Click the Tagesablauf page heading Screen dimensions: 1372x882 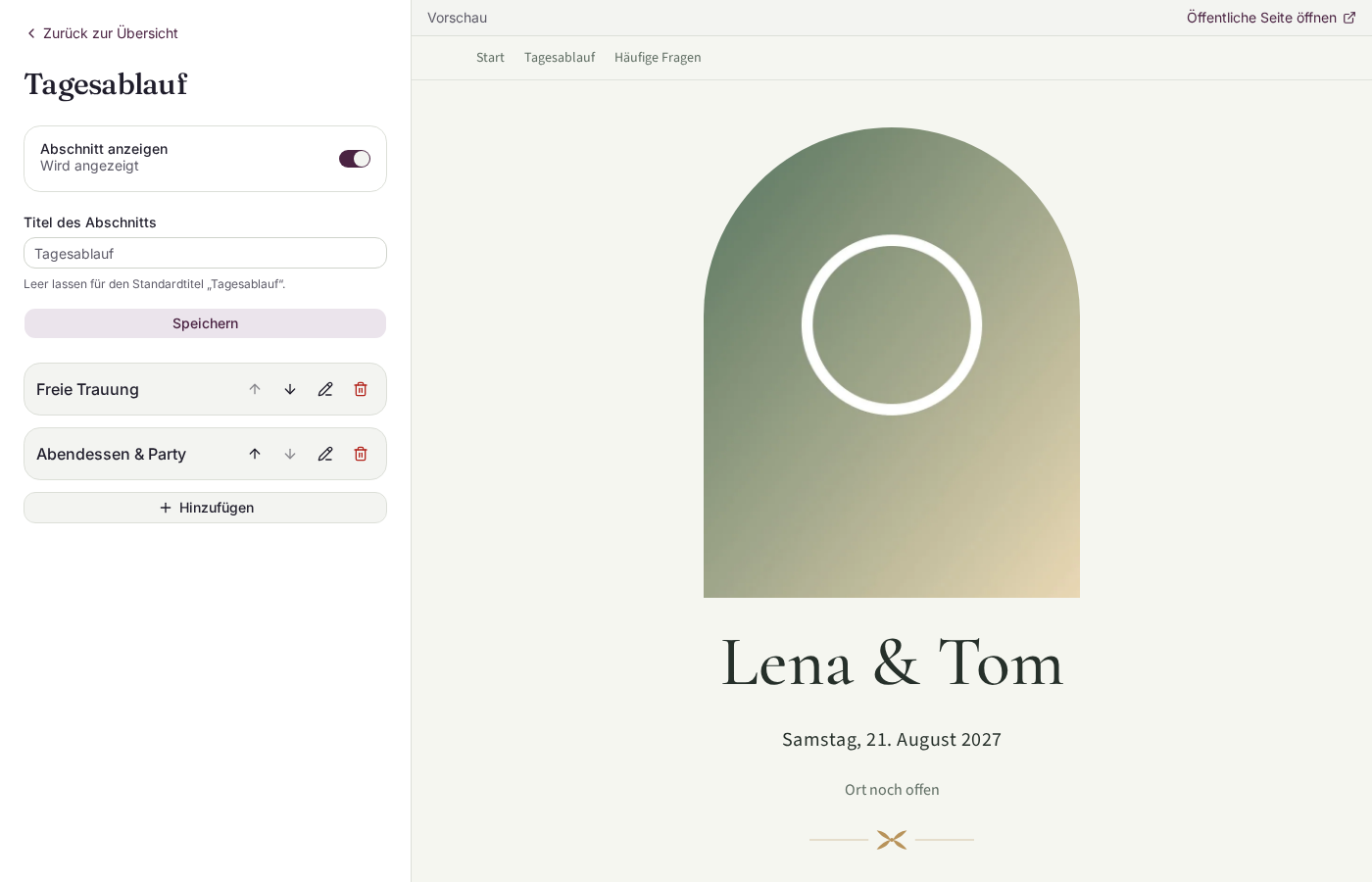coord(106,84)
